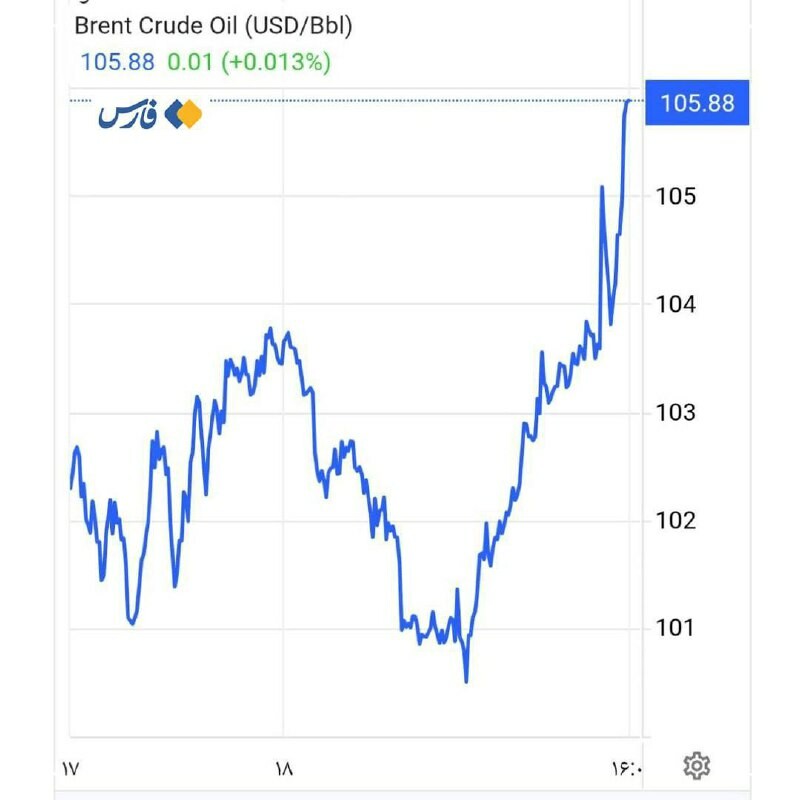Click the 105 price axis label

tap(675, 195)
